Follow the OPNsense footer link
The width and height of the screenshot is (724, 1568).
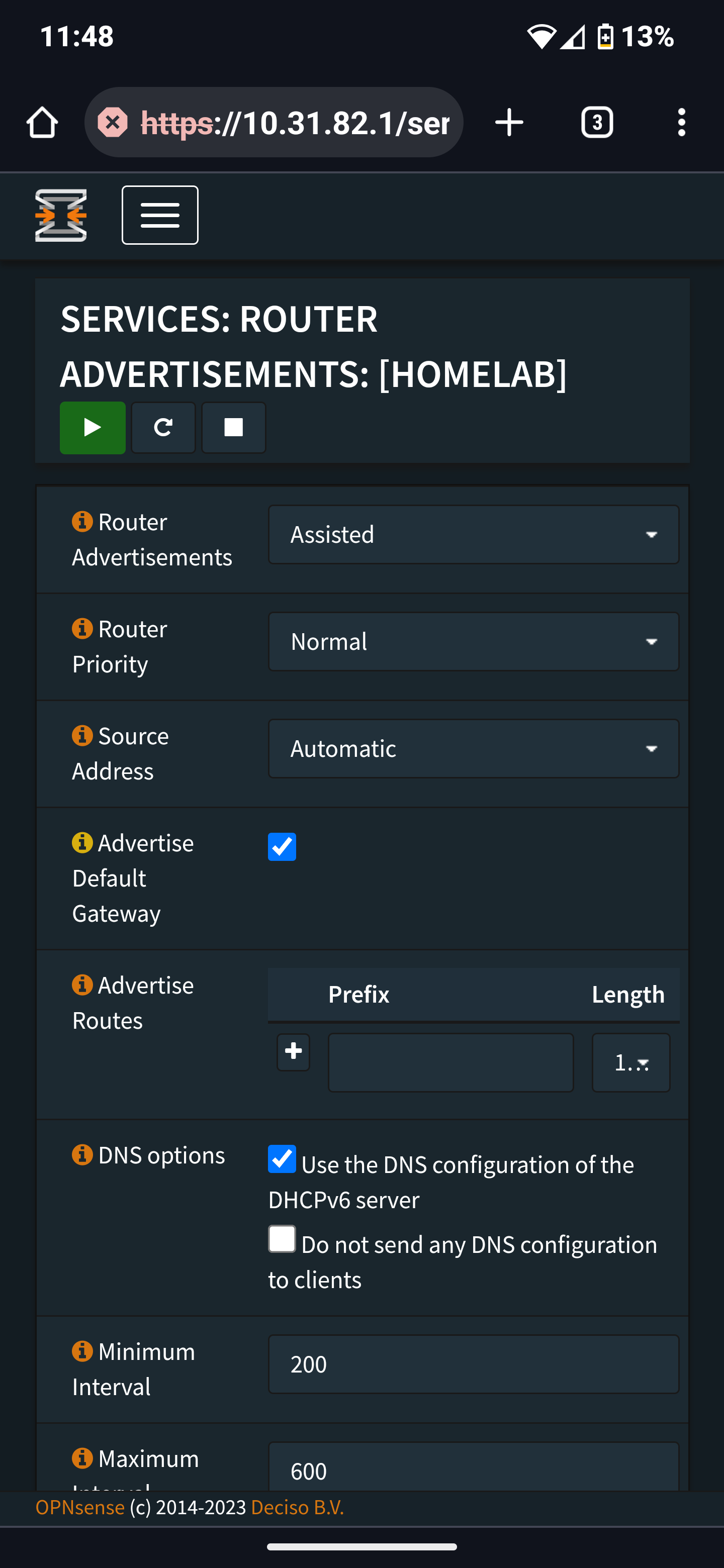80,1507
